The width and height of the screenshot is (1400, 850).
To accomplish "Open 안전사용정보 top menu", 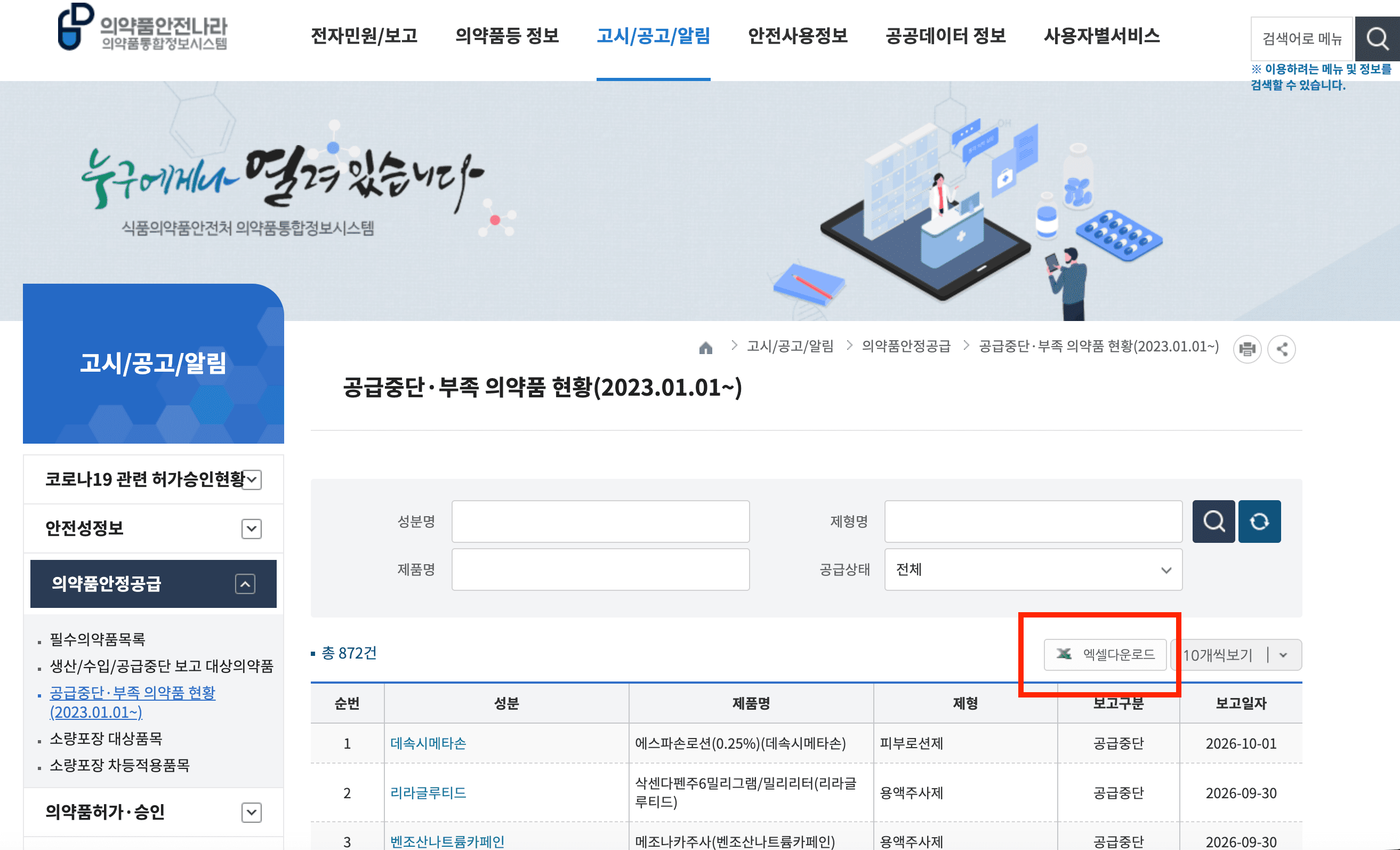I will pos(798,36).
